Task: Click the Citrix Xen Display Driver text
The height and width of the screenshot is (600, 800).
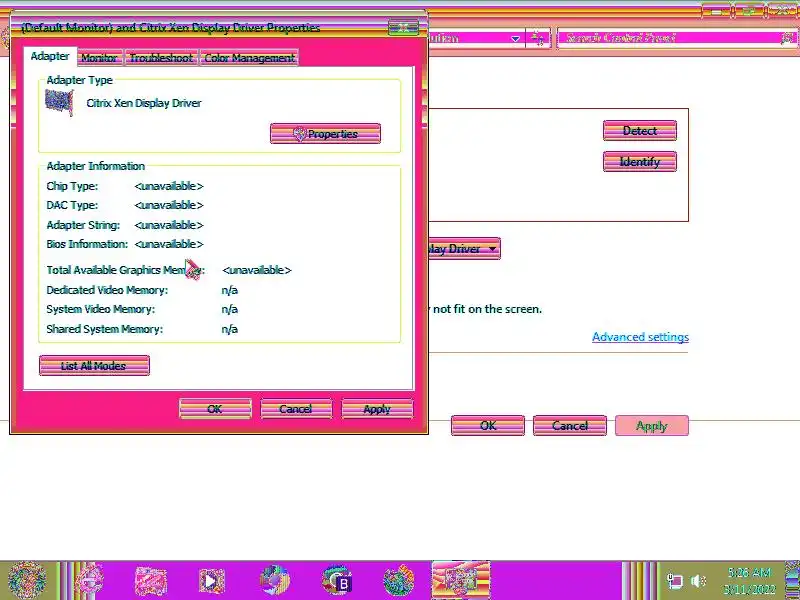Action: point(144,103)
